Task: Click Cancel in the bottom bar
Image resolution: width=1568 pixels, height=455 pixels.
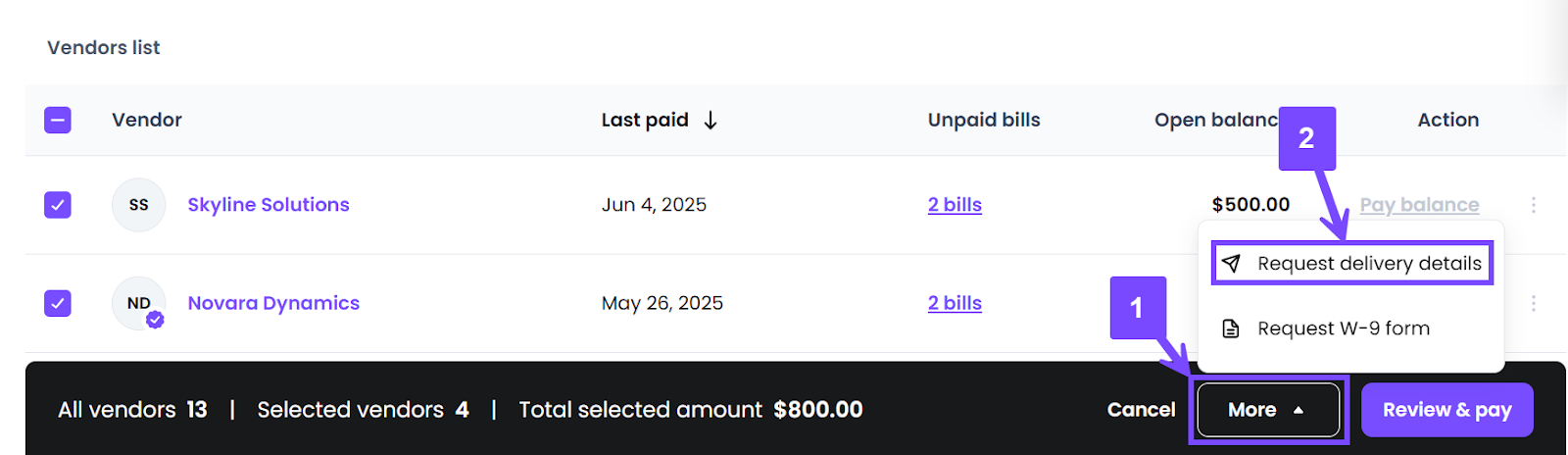Action: [1141, 410]
